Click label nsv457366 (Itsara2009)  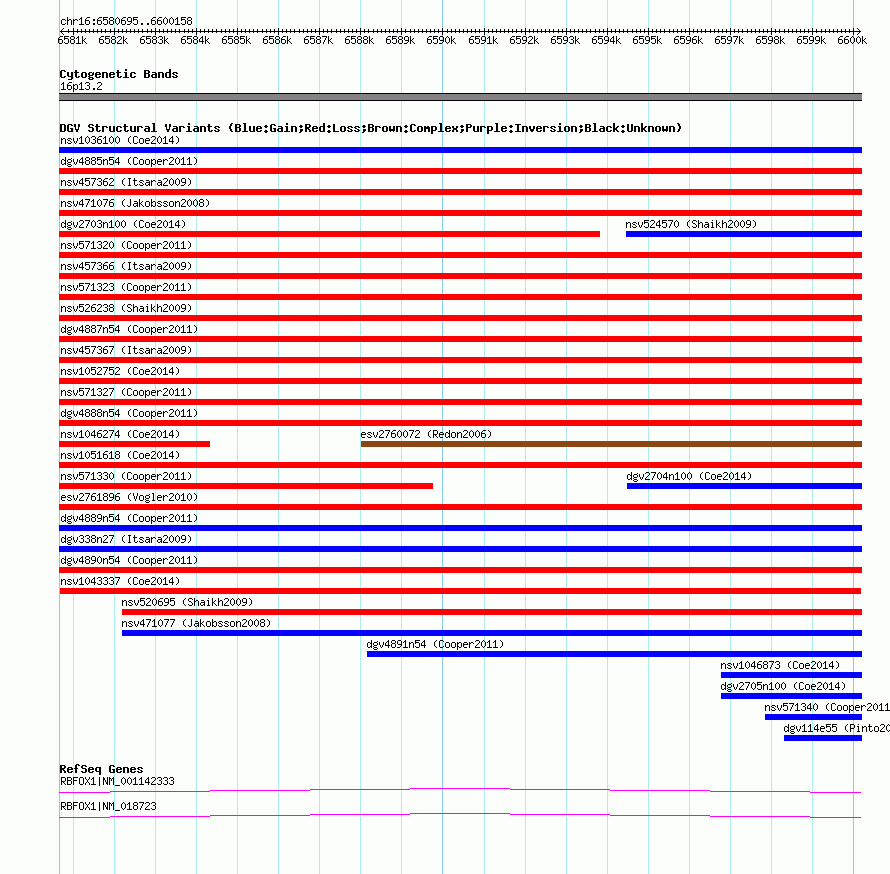[126, 266]
